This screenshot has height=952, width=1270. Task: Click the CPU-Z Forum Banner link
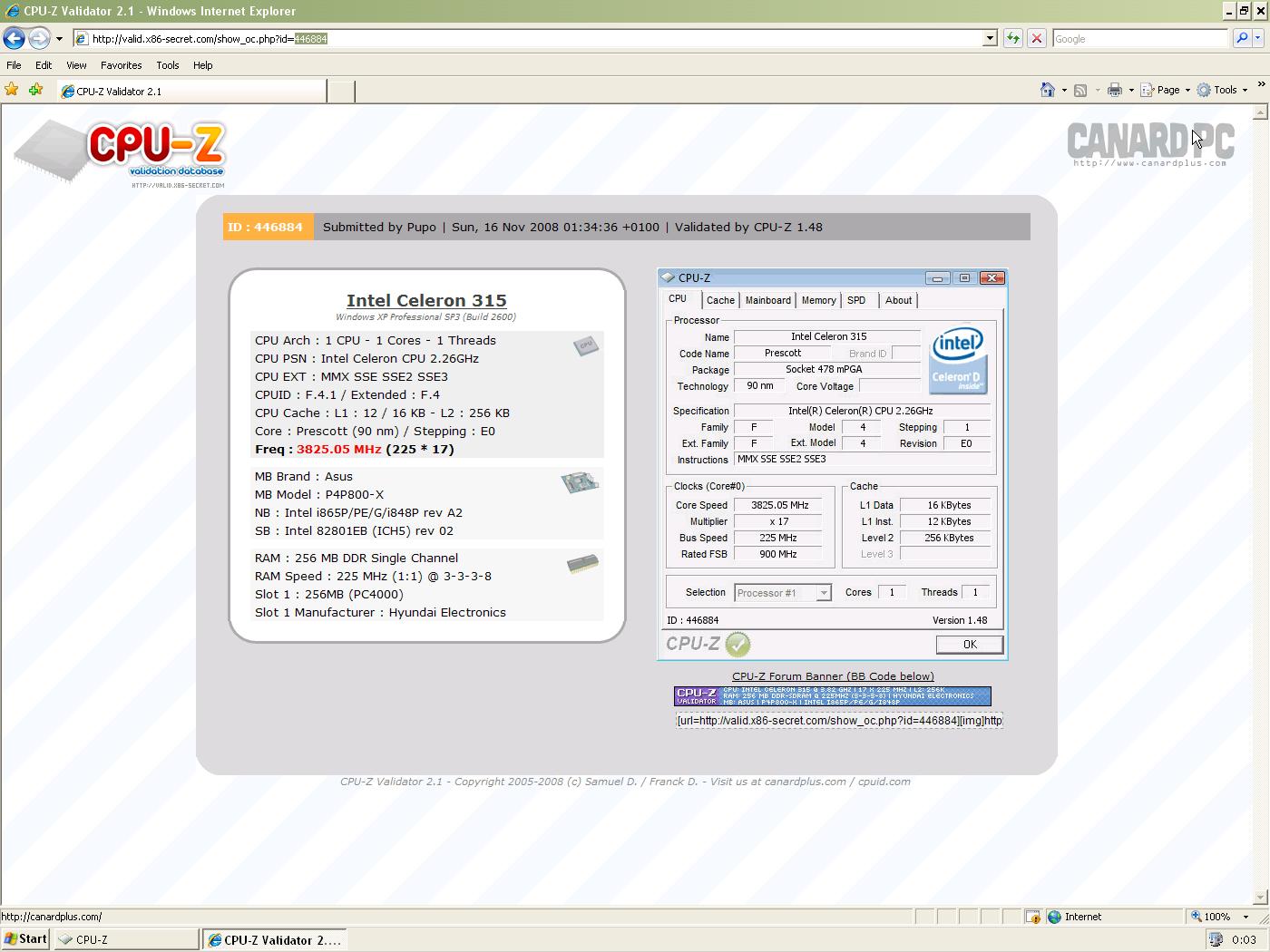[833, 676]
